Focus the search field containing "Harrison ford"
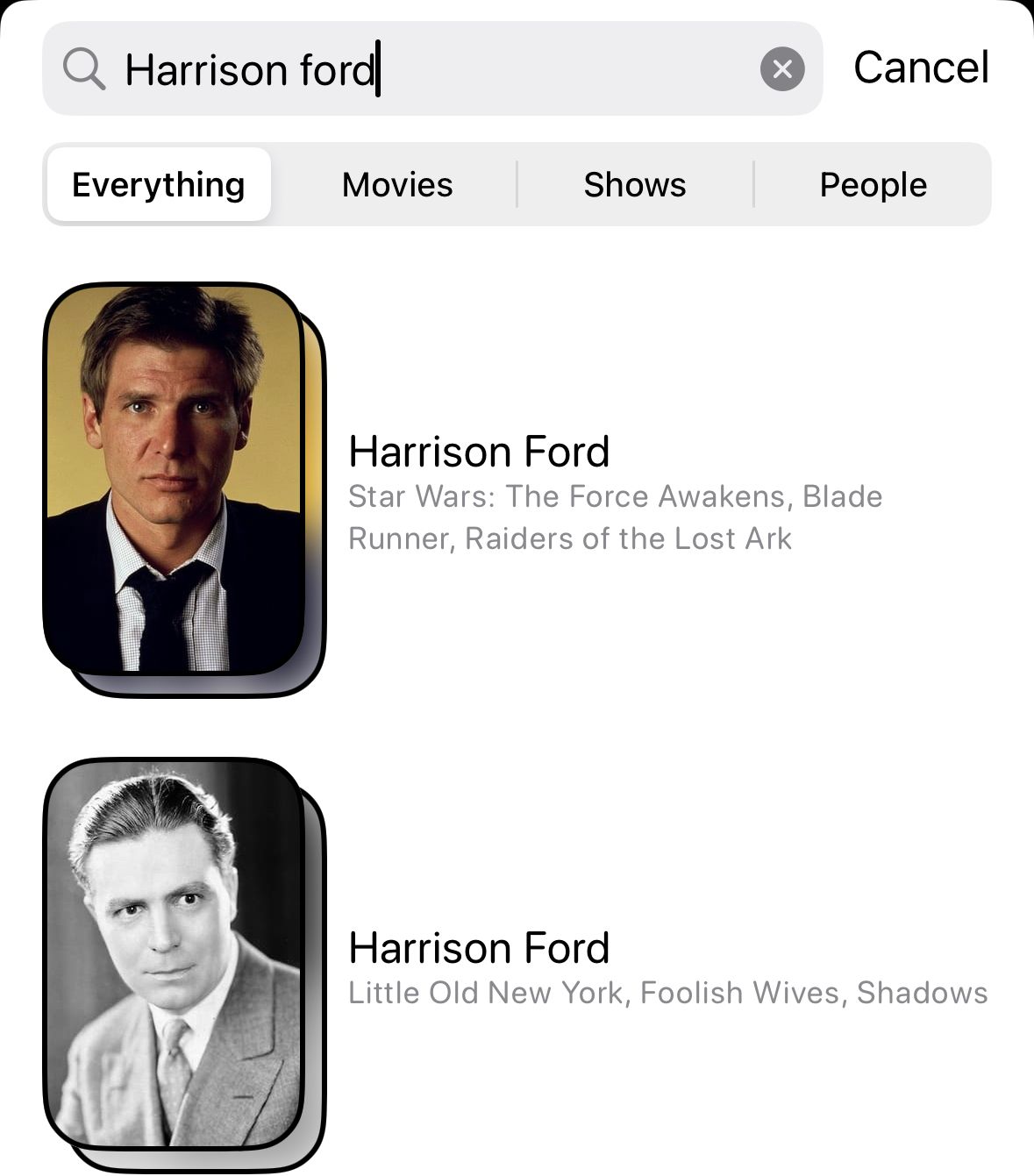 point(432,68)
